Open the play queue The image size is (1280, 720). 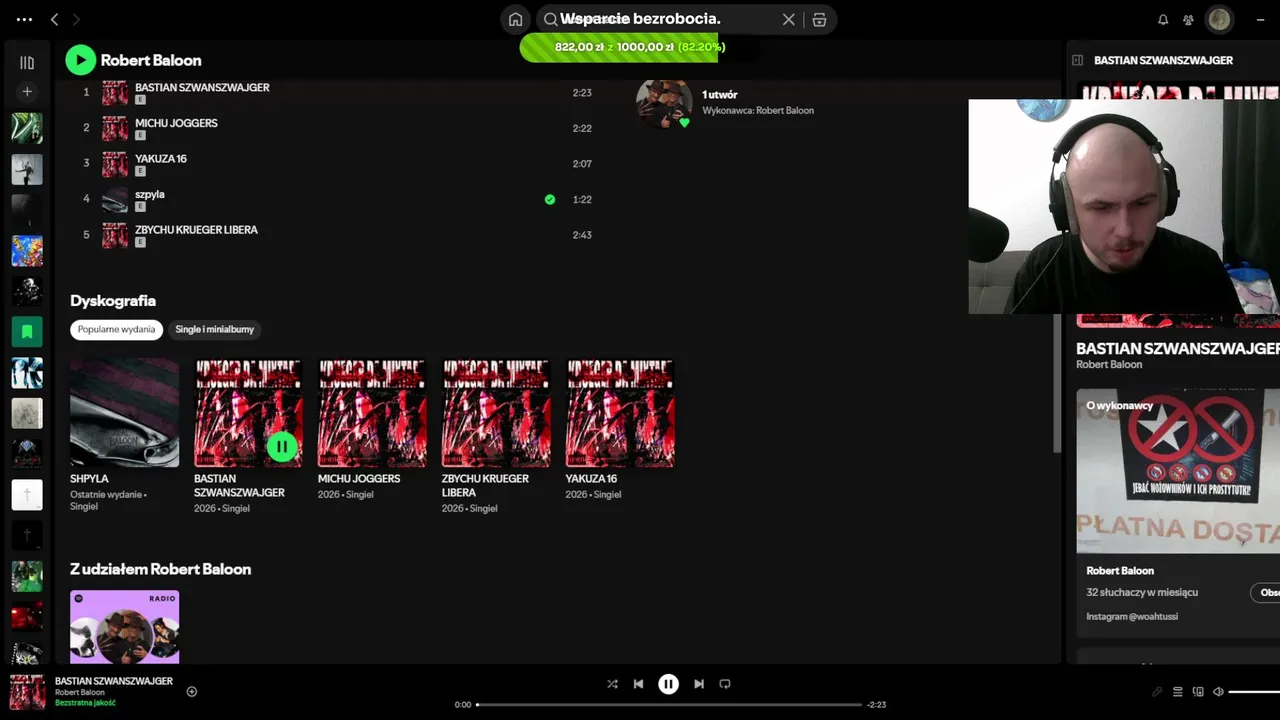tap(1178, 692)
